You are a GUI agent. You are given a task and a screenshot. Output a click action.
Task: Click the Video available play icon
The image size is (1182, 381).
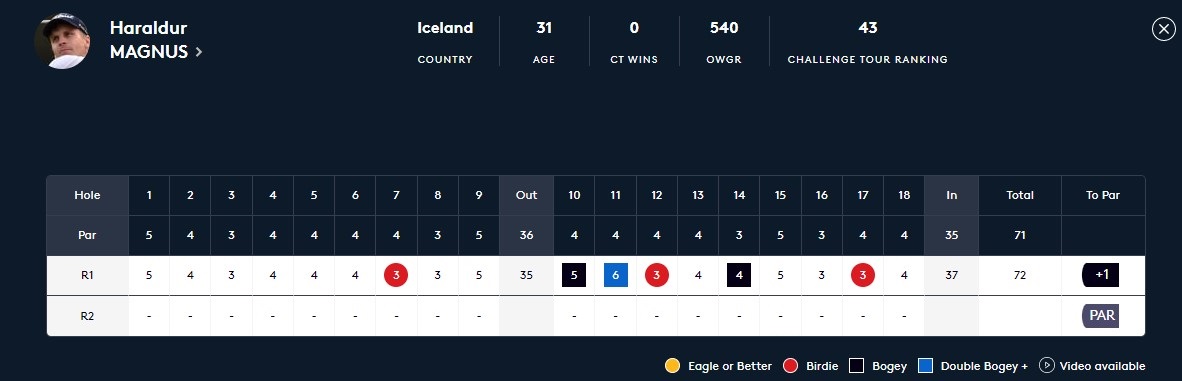(1046, 365)
